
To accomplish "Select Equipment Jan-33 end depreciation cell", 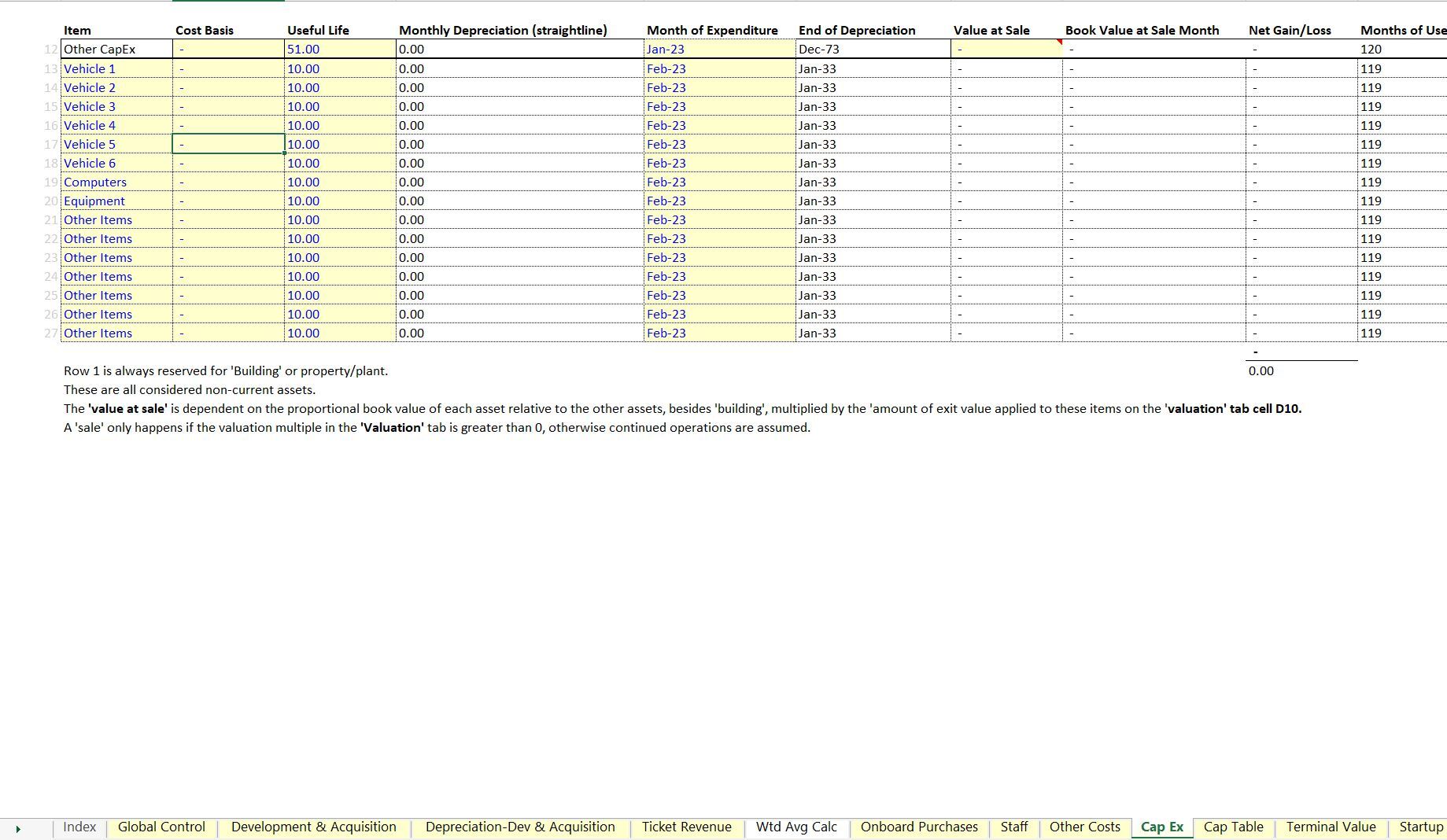I will point(873,201).
